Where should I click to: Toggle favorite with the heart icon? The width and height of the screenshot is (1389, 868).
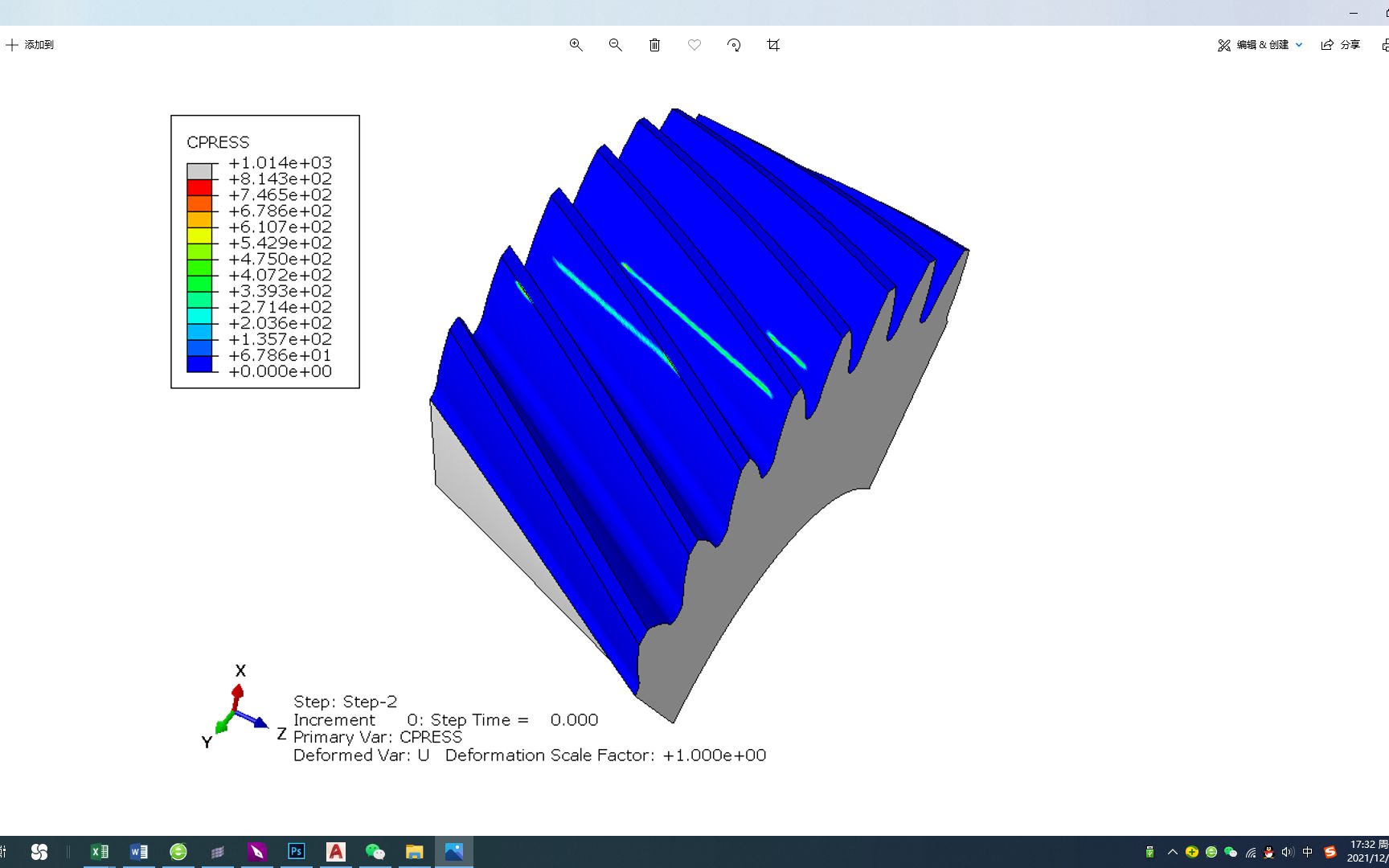pos(694,45)
